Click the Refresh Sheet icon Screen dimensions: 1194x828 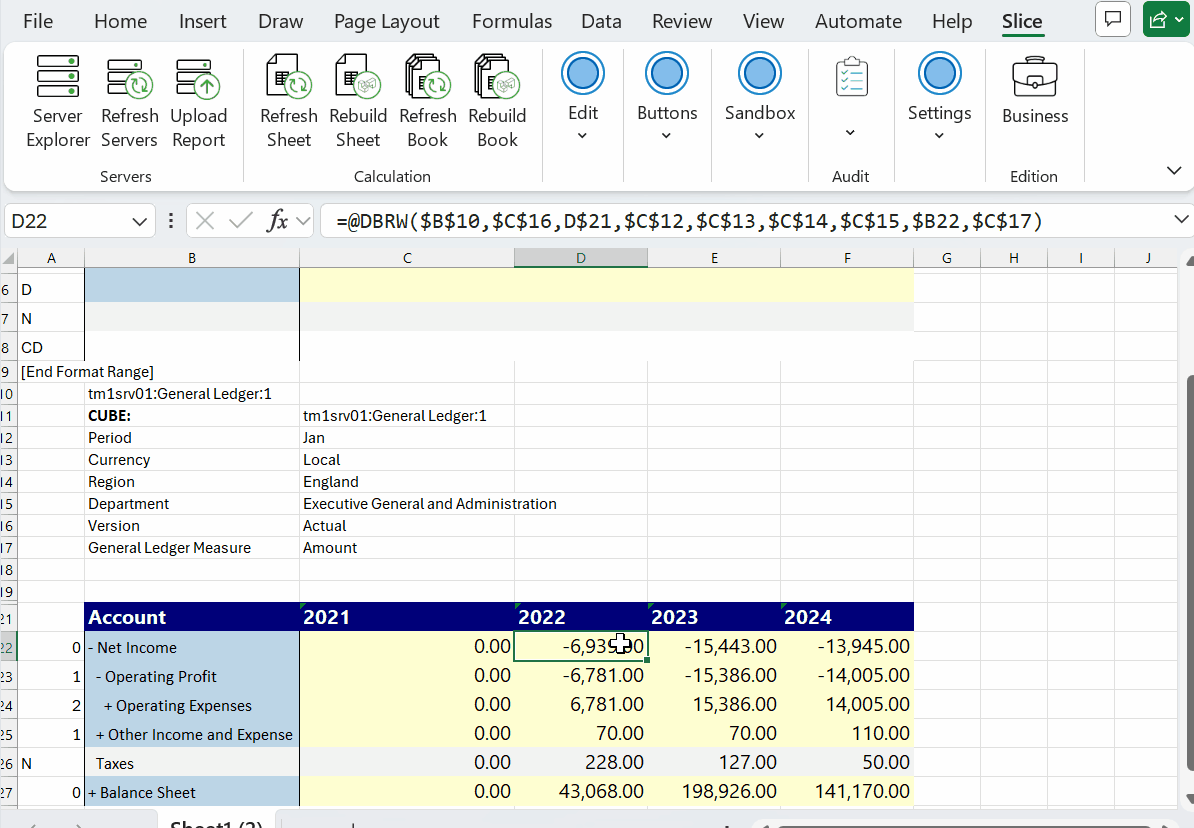(288, 102)
